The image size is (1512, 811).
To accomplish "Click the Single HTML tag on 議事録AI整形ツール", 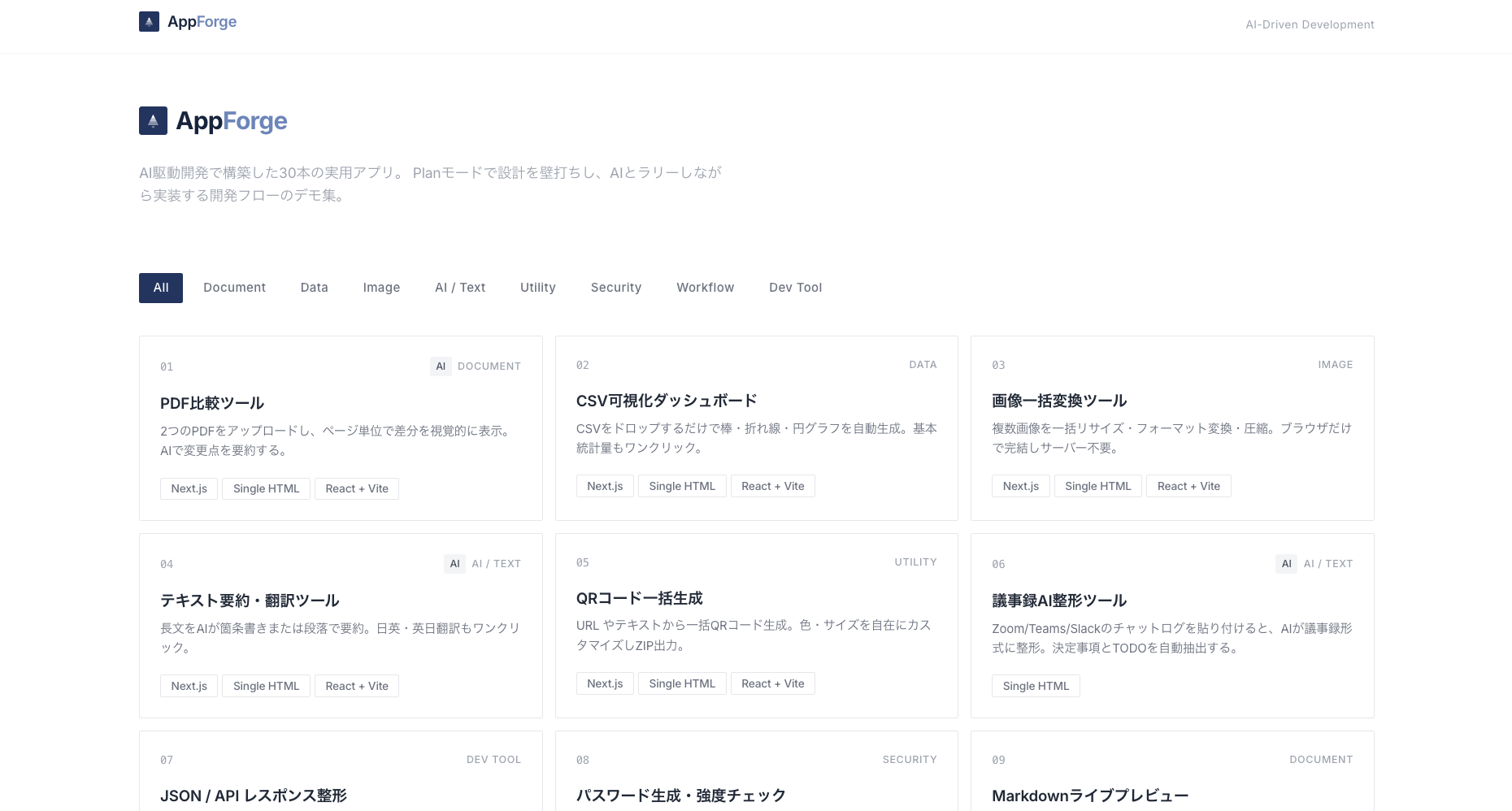I will 1035,686.
